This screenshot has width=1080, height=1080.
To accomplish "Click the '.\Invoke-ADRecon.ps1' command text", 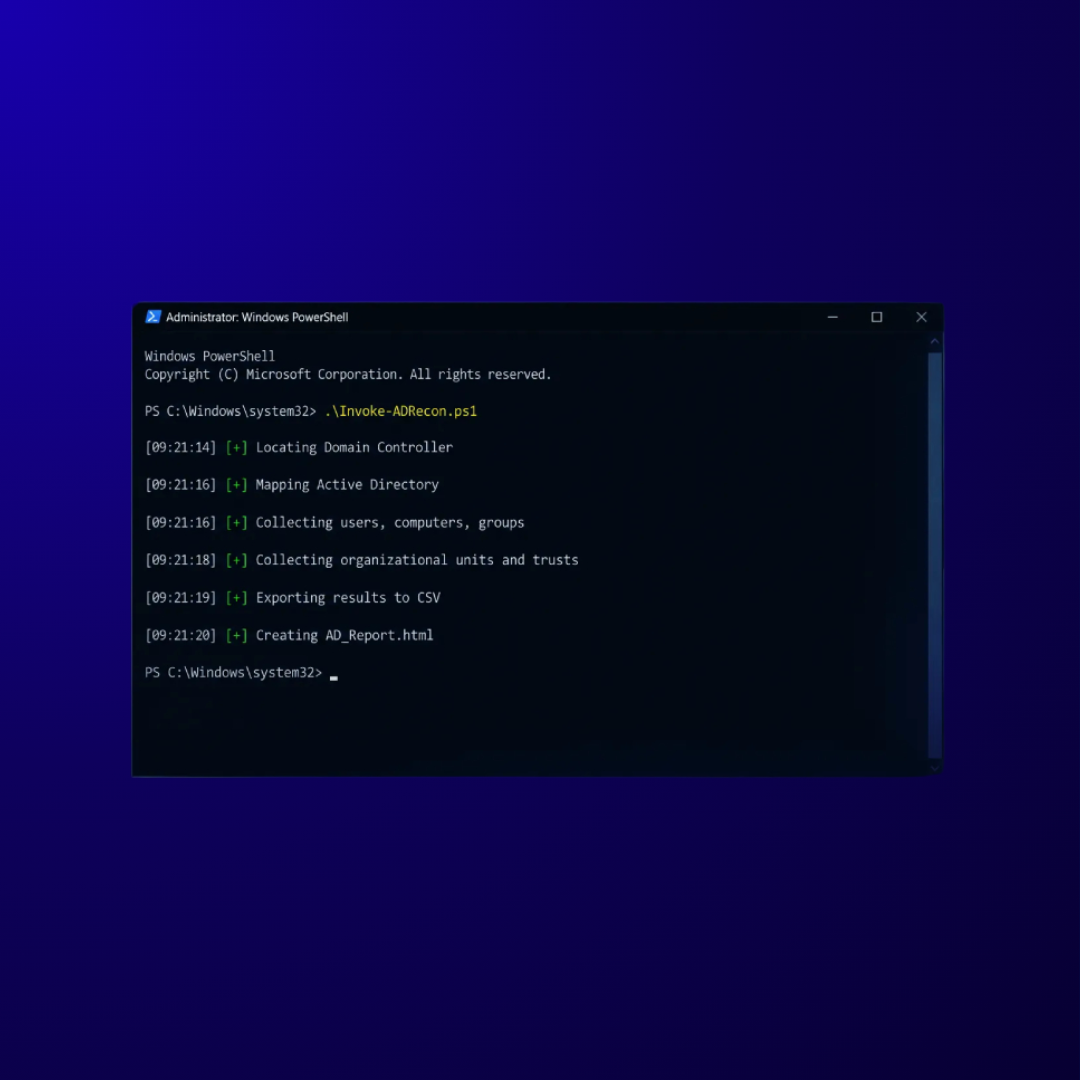I will pos(400,411).
